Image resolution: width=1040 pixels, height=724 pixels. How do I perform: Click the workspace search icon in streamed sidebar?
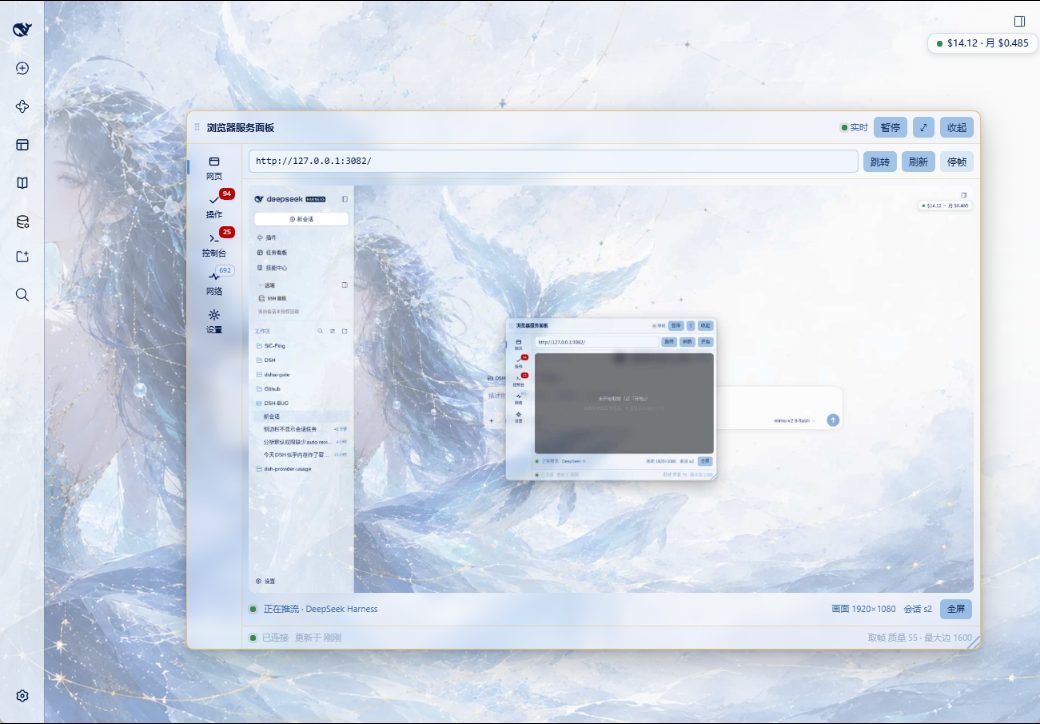(x=320, y=331)
